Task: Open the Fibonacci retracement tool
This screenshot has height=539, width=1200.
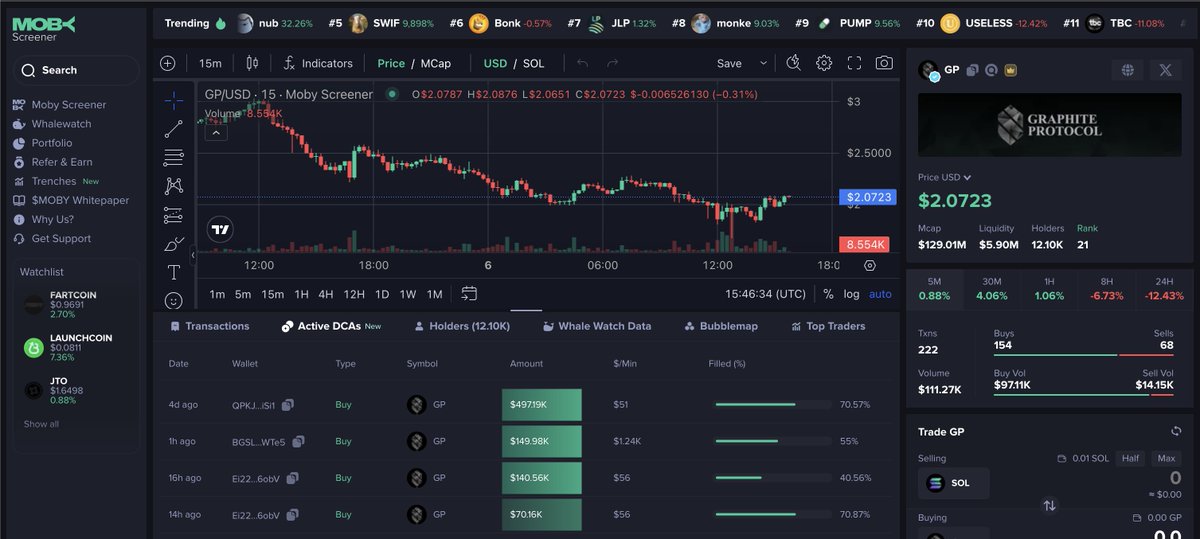Action: tap(173, 157)
